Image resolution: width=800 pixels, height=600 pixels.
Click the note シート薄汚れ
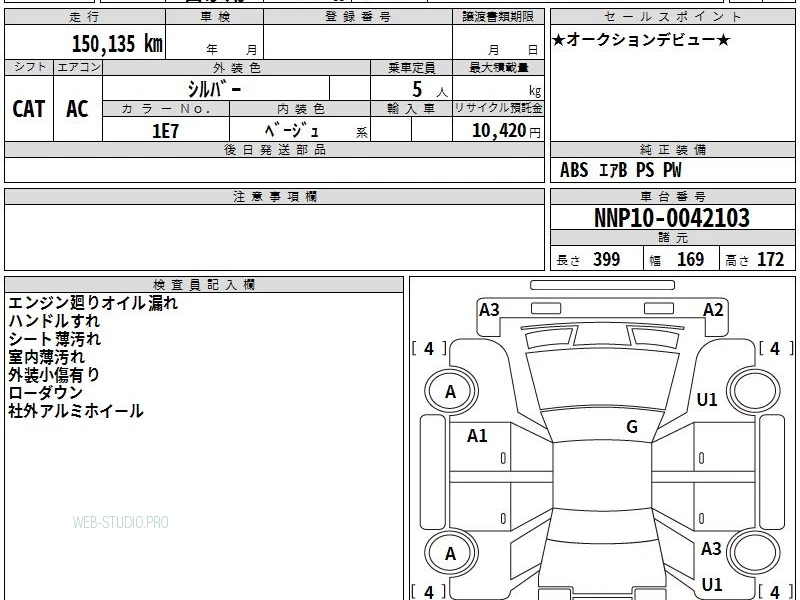pyautogui.click(x=55, y=339)
